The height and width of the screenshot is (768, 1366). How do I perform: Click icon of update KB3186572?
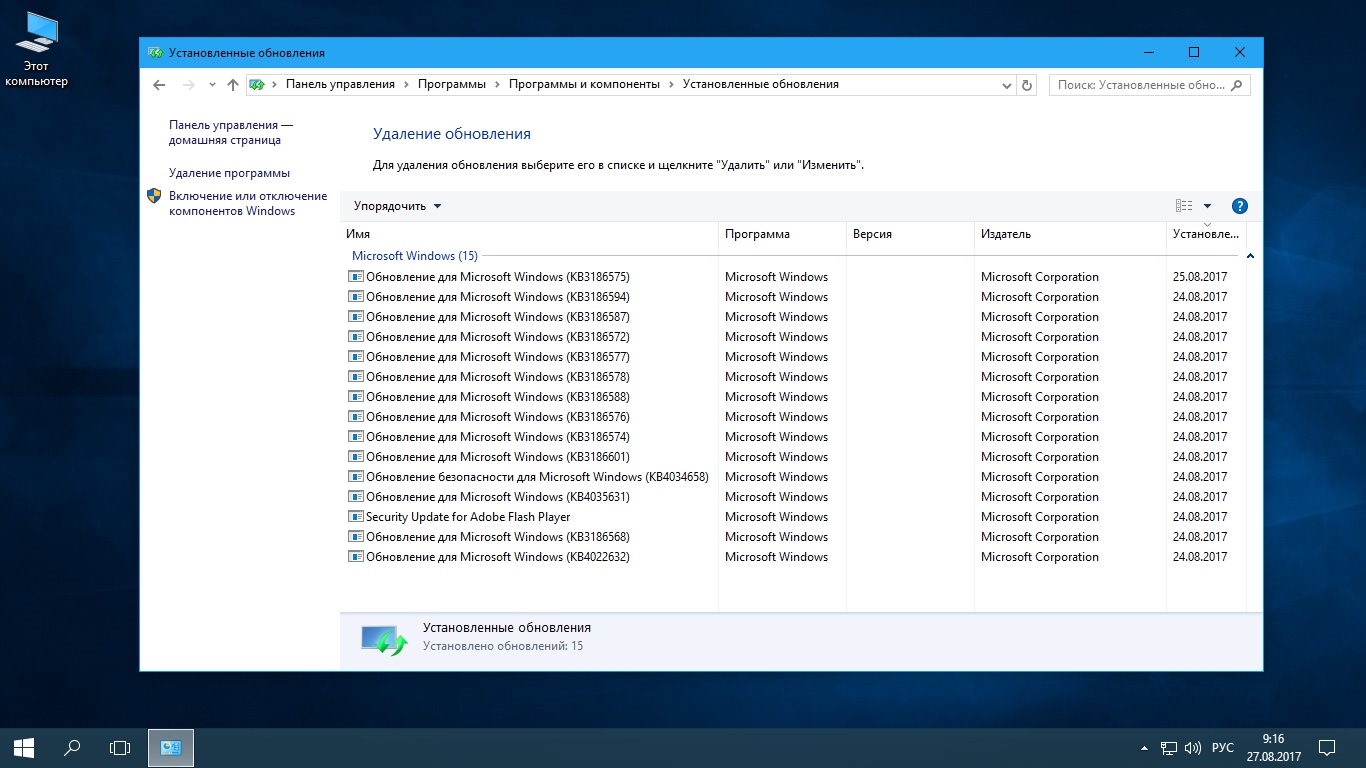355,337
